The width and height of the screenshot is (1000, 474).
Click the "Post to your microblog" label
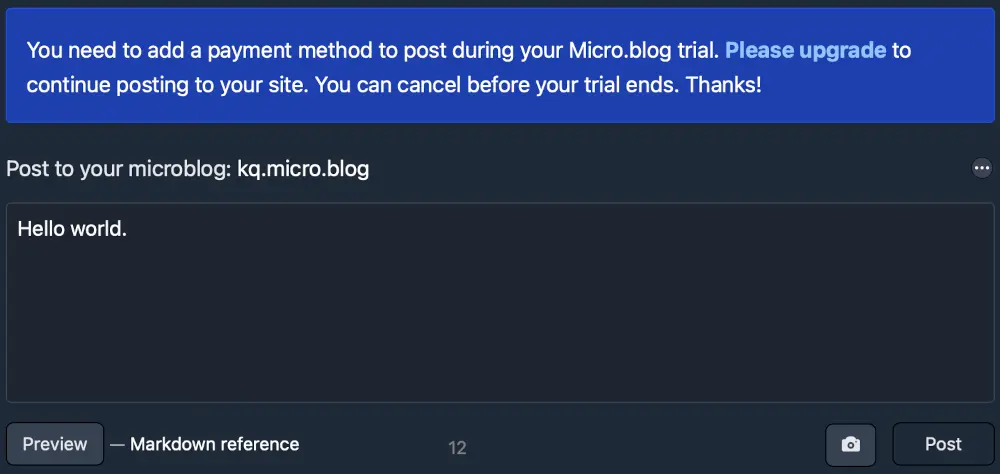point(119,169)
